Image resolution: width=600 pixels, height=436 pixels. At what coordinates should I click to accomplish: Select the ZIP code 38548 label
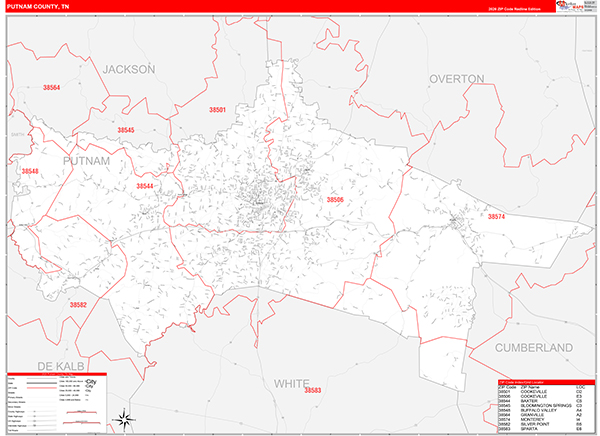click(30, 171)
